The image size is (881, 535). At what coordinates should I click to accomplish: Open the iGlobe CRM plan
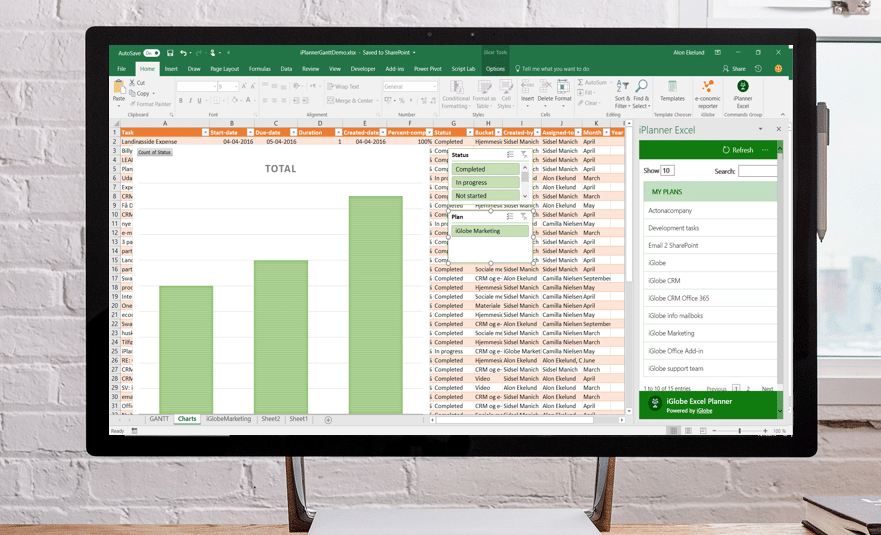710,280
